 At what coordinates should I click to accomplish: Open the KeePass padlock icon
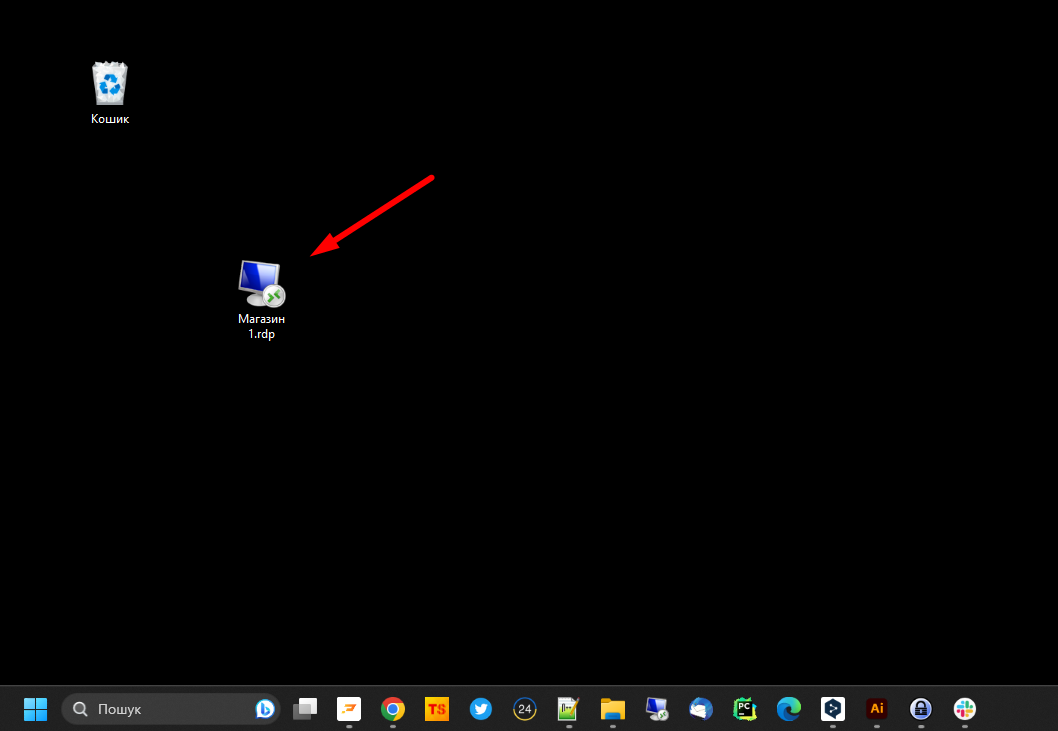921,709
